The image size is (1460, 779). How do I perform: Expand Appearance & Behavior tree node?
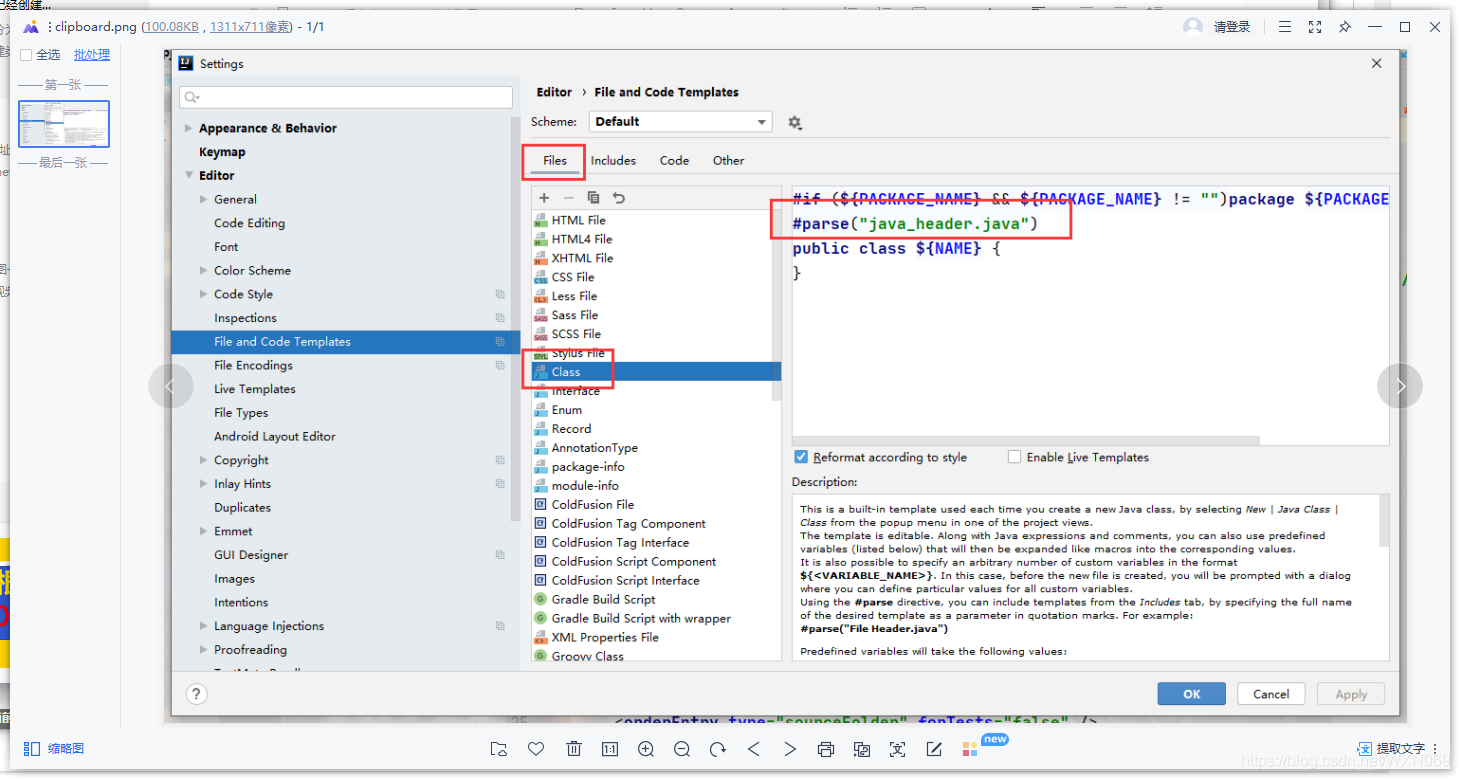(x=189, y=128)
